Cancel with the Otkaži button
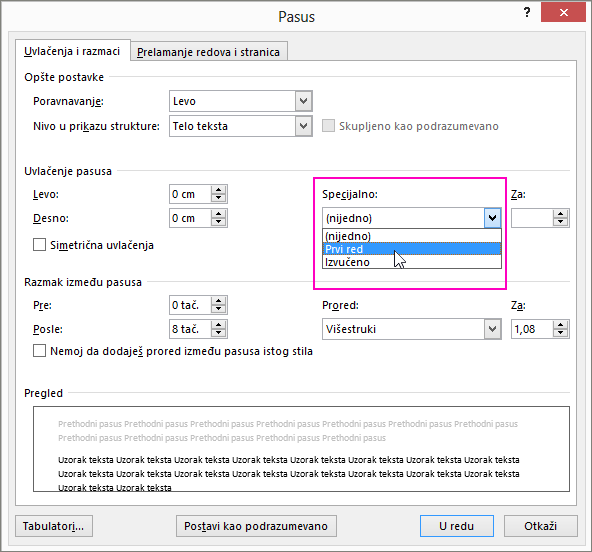 540,526
